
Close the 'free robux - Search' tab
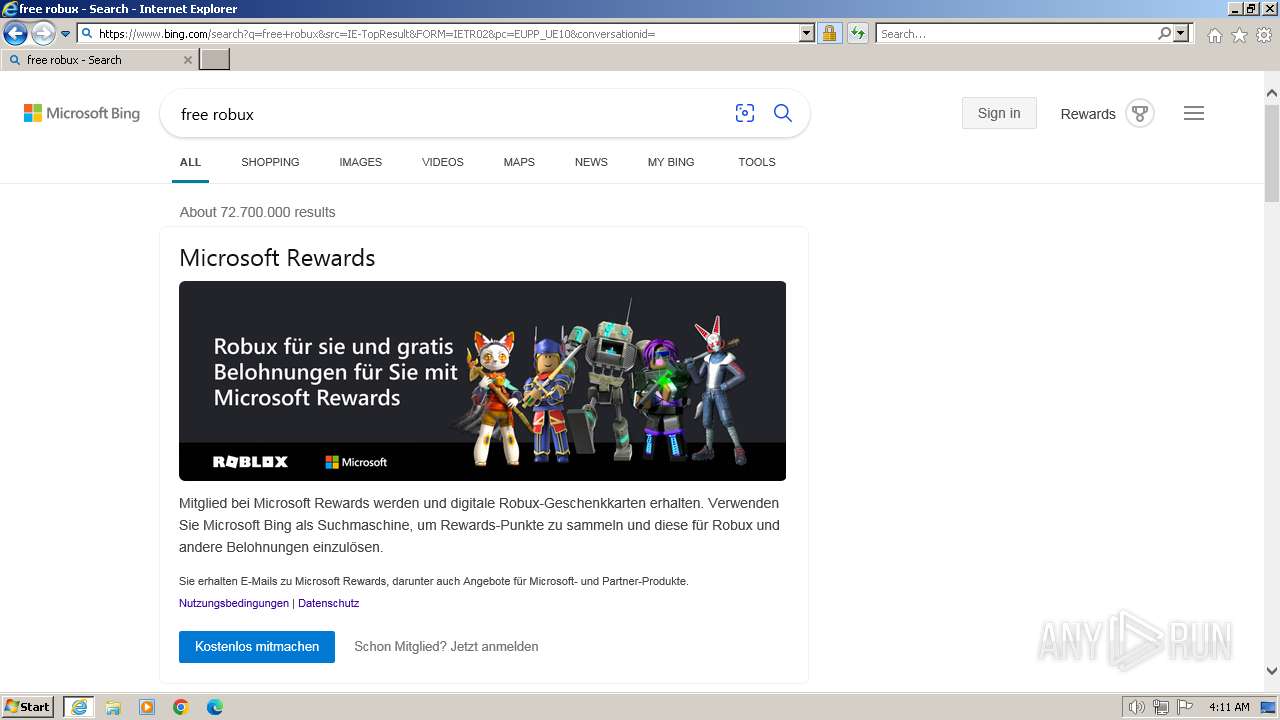tap(187, 60)
